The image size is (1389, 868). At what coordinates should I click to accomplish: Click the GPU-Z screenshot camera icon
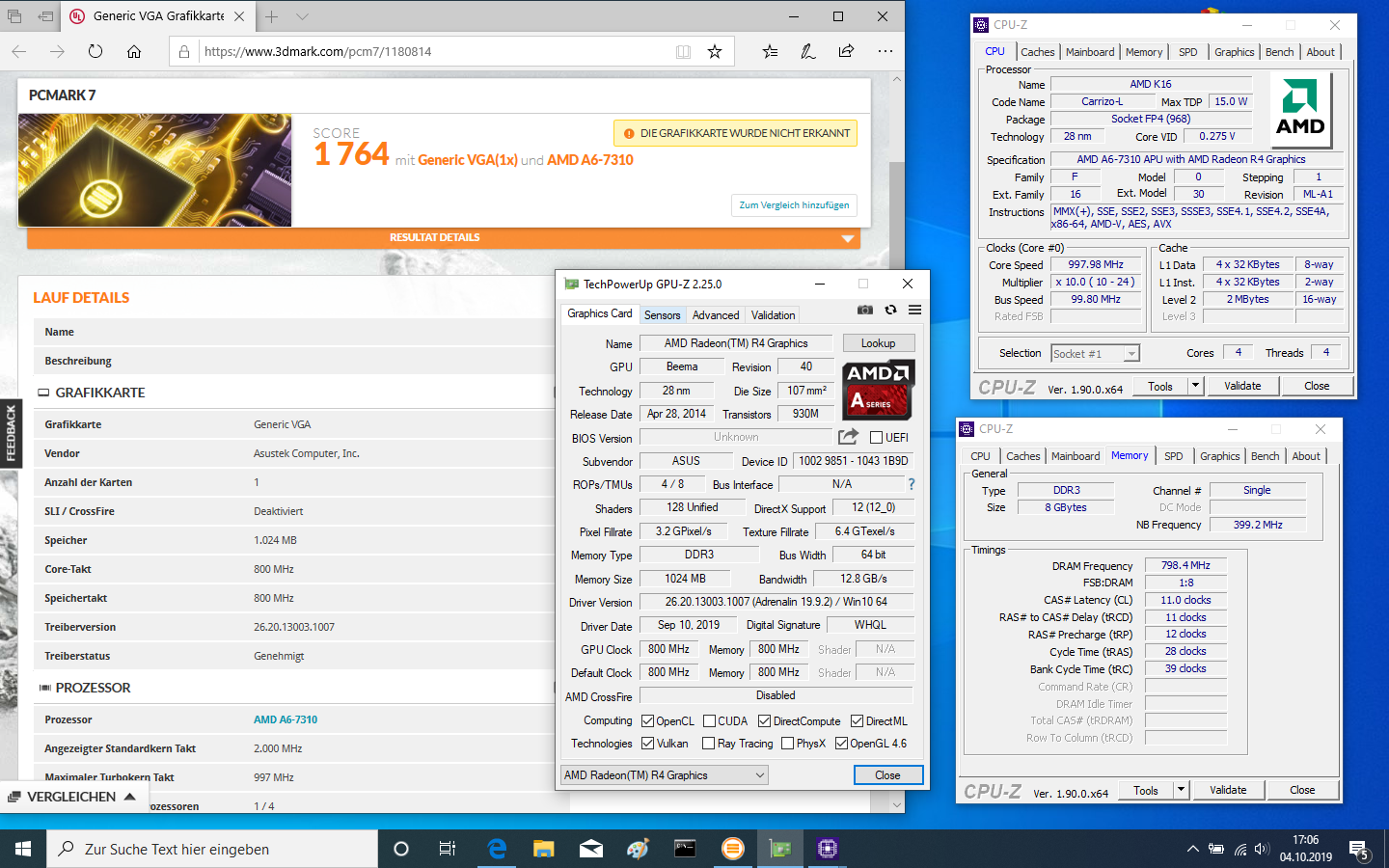point(865,310)
